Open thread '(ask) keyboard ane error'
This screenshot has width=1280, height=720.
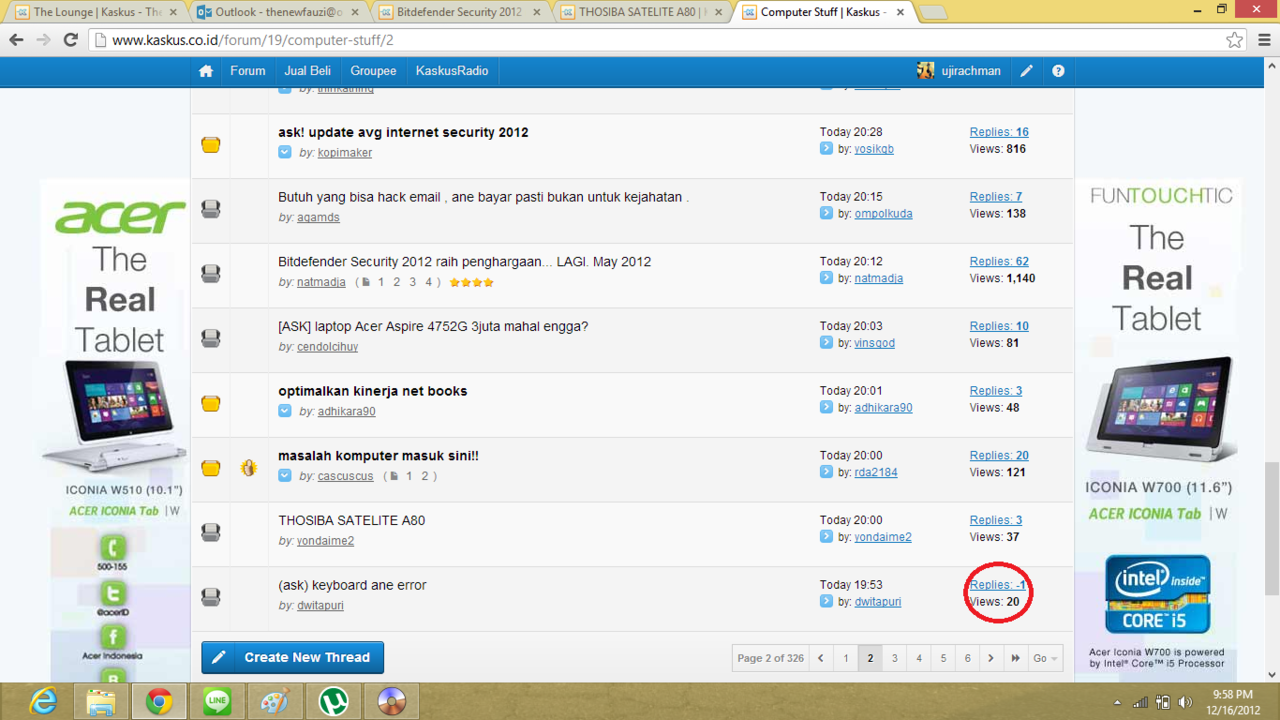352,585
